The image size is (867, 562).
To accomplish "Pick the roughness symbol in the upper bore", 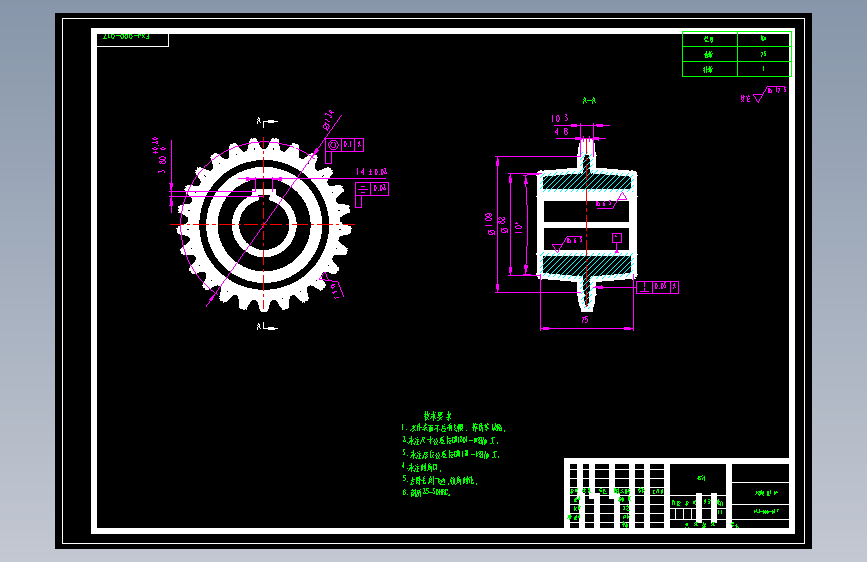I will [x=612, y=201].
